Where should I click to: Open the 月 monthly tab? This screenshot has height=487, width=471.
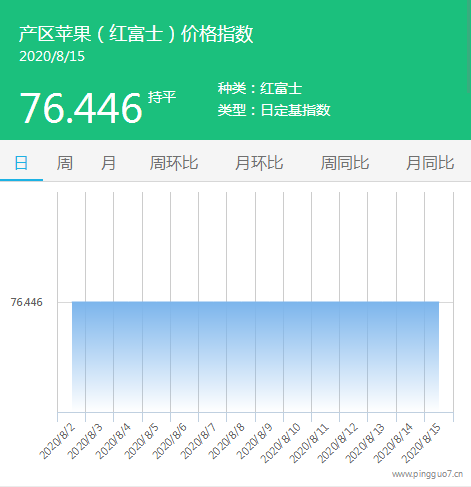tap(108, 163)
